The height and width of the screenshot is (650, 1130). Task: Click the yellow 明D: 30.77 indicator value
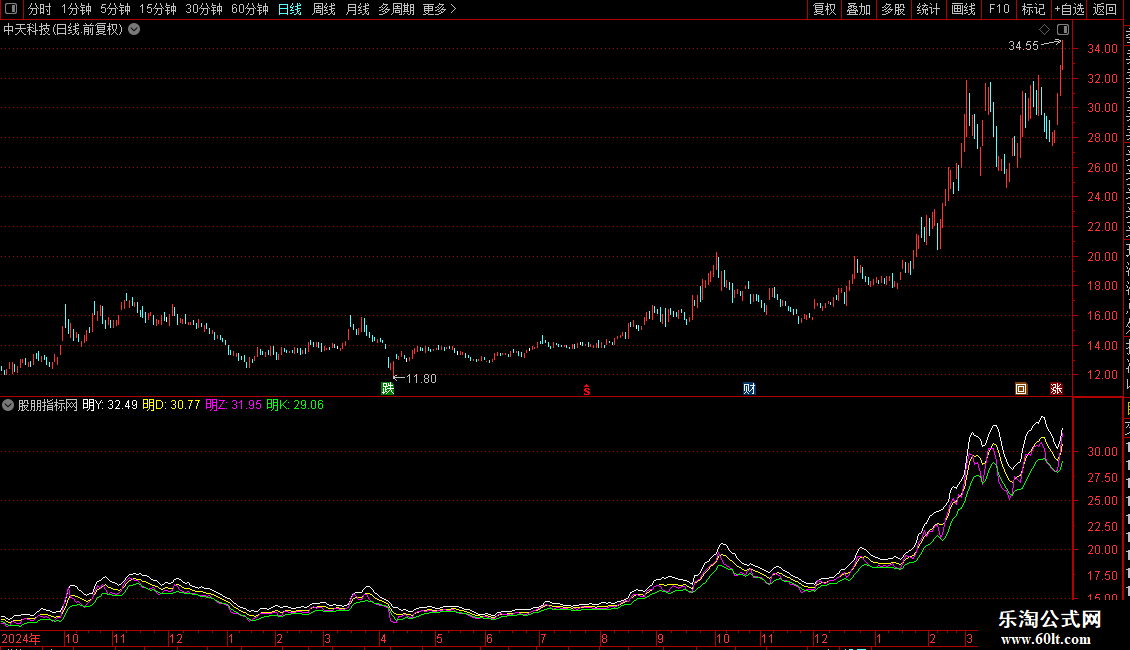click(171, 405)
